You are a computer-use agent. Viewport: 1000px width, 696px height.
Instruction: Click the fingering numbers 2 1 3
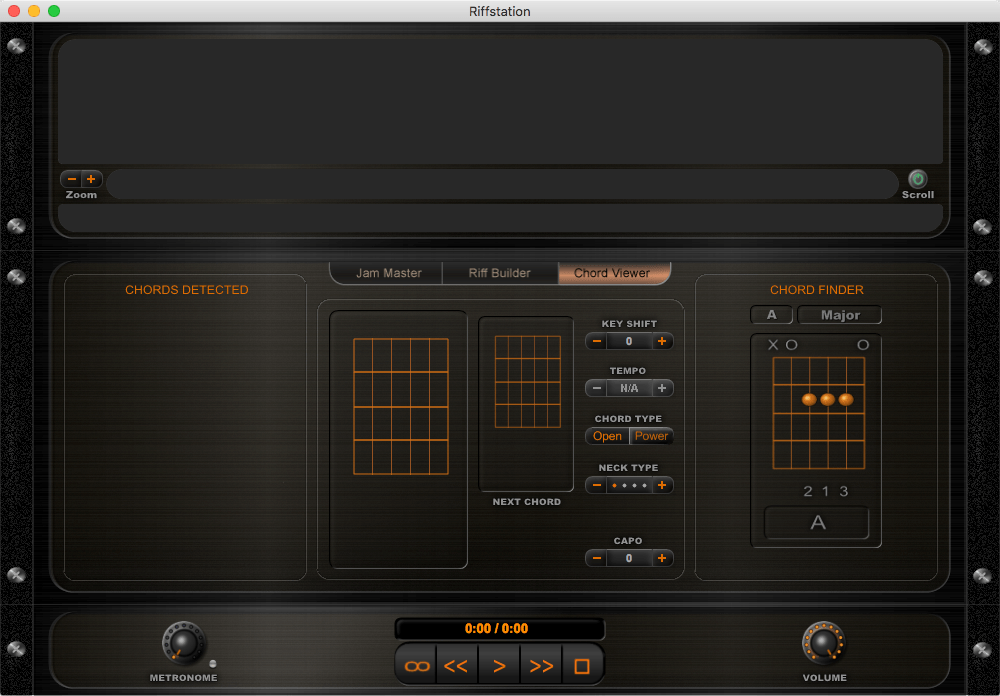pos(826,491)
